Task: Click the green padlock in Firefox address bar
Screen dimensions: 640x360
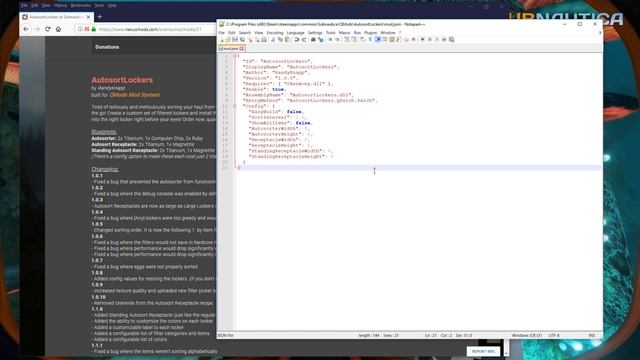Action: click(93, 29)
